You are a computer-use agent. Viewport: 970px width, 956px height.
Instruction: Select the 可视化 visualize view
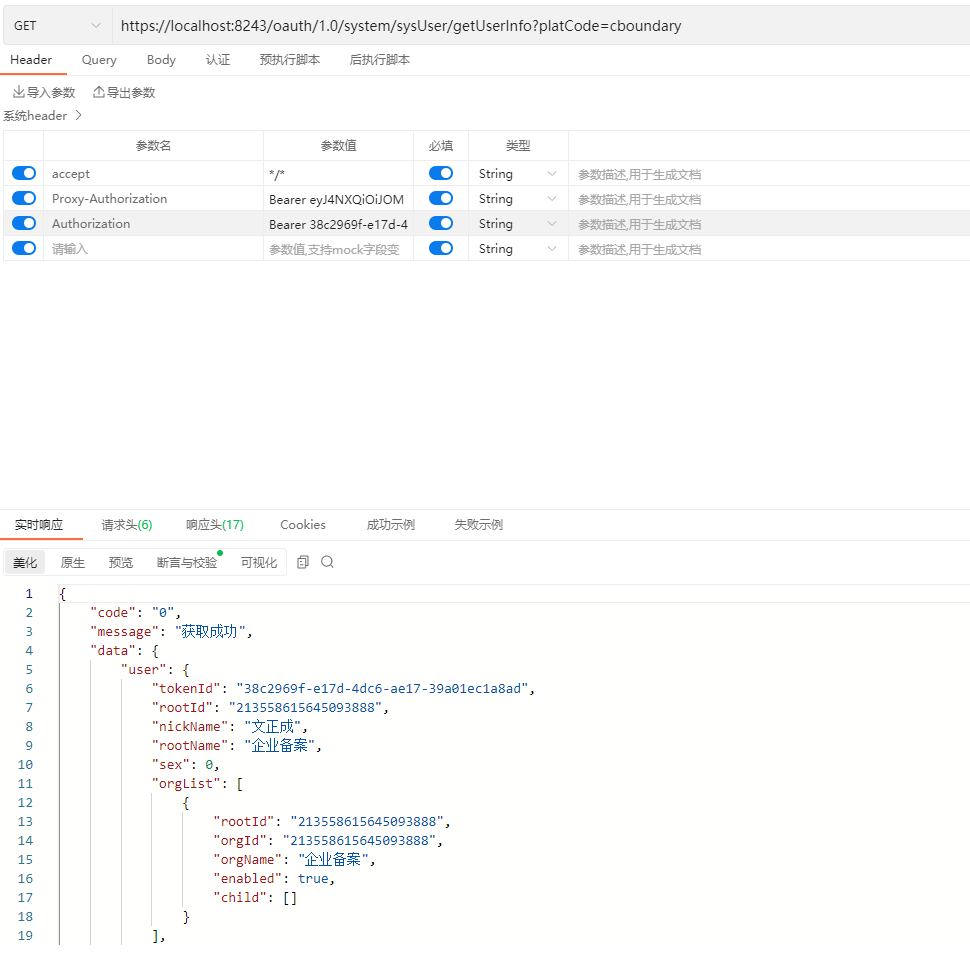click(259, 562)
